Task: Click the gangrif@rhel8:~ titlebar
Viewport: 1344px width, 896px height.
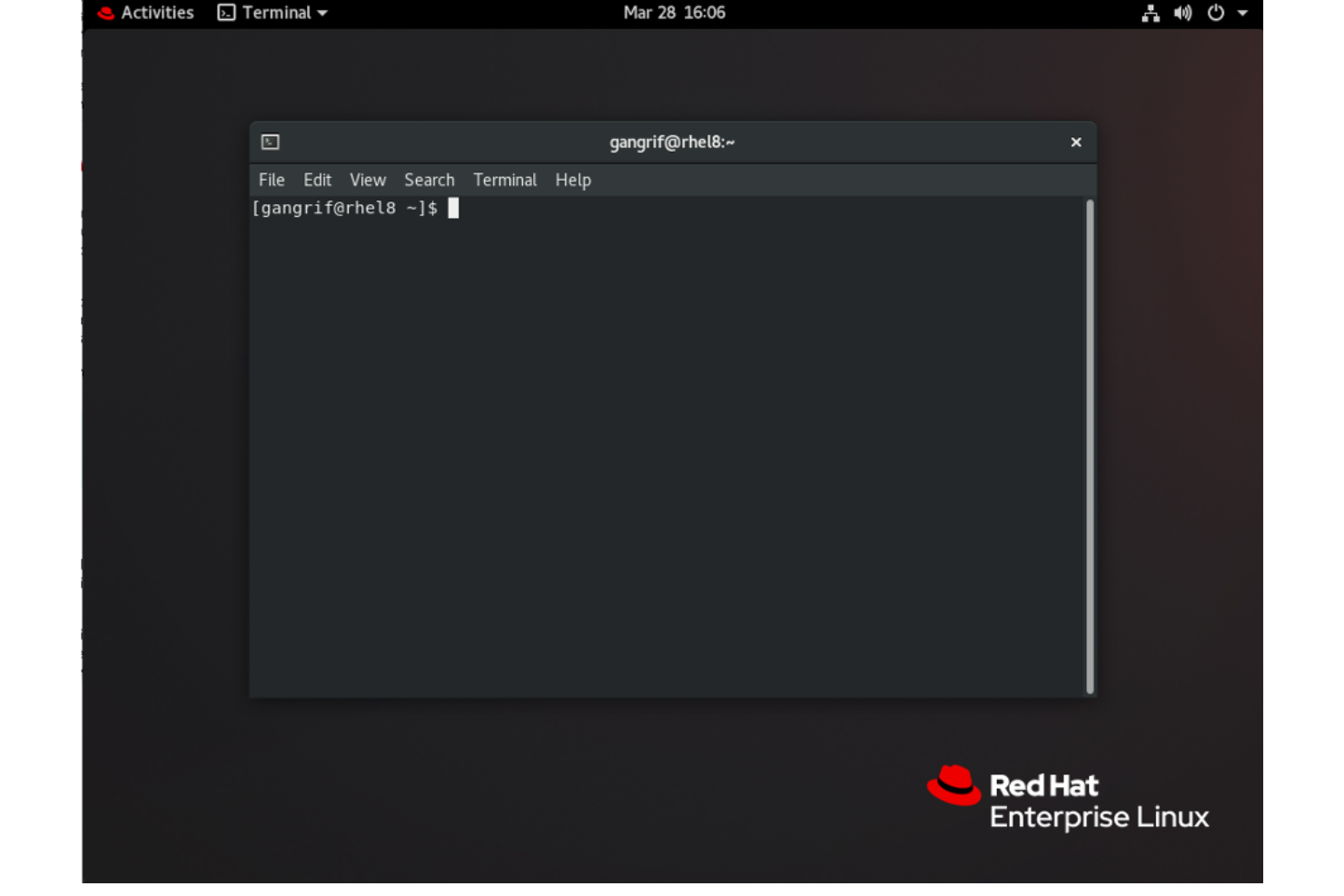Action: click(672, 142)
